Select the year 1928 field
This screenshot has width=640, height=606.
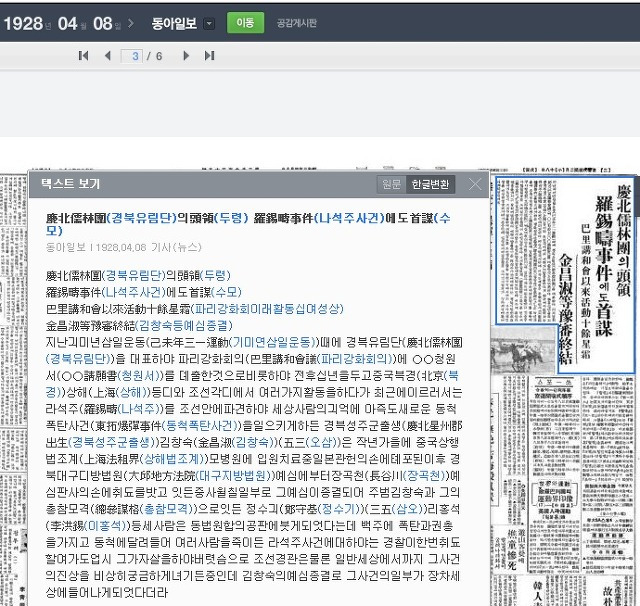pyautogui.click(x=24, y=24)
